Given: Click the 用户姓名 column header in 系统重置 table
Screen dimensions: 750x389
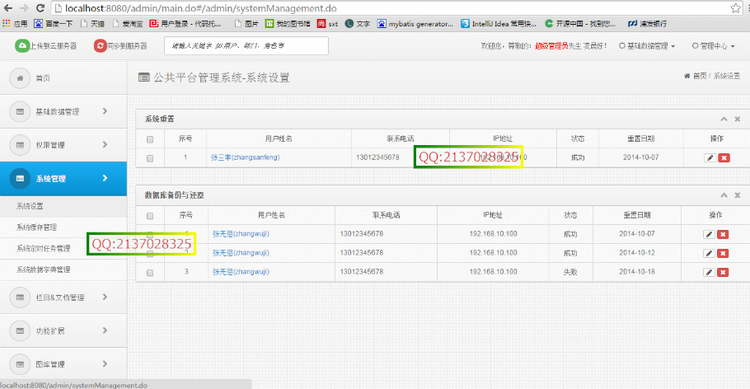Looking at the screenshot, I should [x=278, y=139].
